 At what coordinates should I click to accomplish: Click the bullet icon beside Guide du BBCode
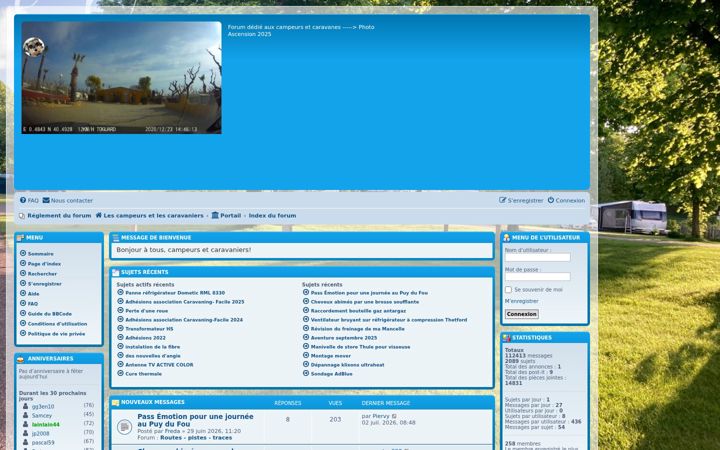click(x=23, y=313)
